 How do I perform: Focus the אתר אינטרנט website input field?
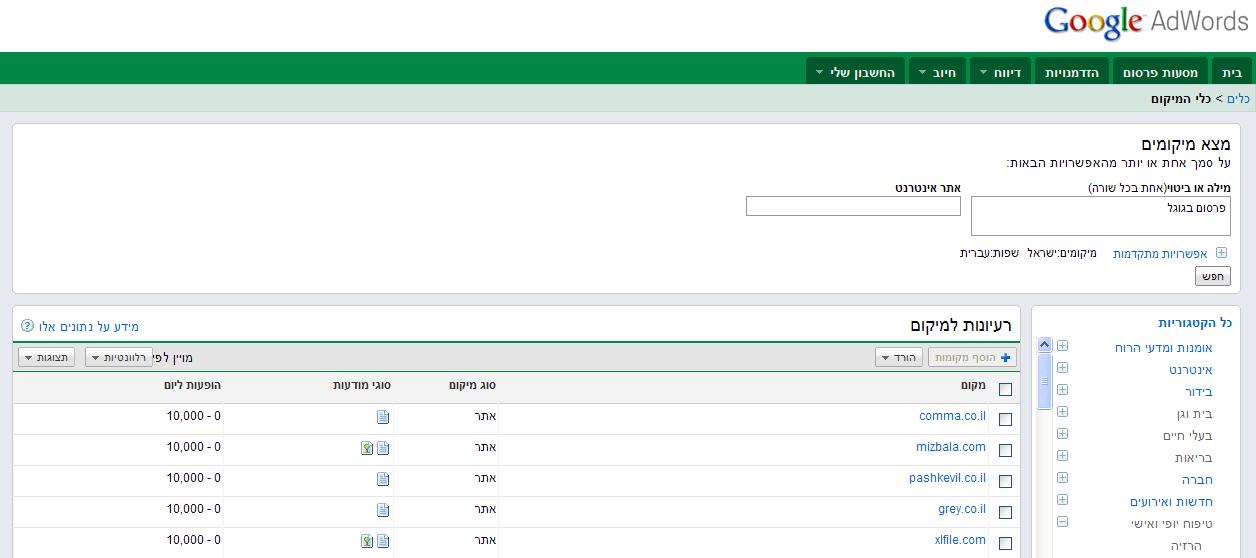853,206
